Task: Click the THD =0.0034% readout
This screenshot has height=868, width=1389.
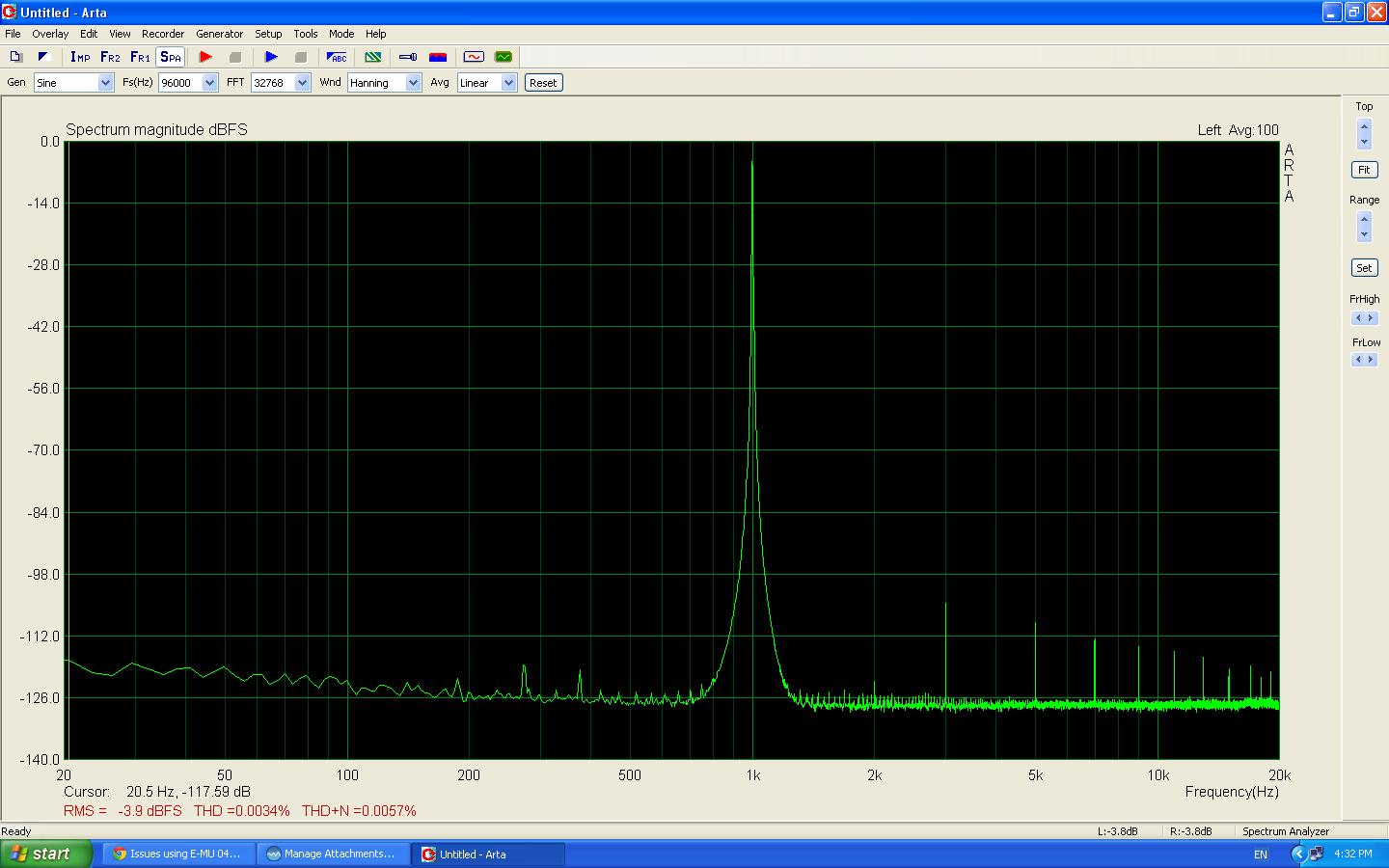Action: 241,811
